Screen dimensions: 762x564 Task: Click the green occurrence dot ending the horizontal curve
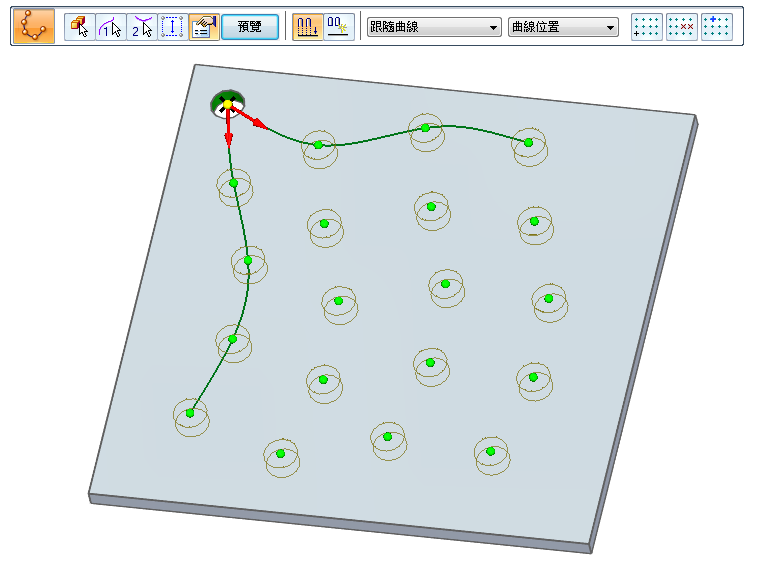529,143
